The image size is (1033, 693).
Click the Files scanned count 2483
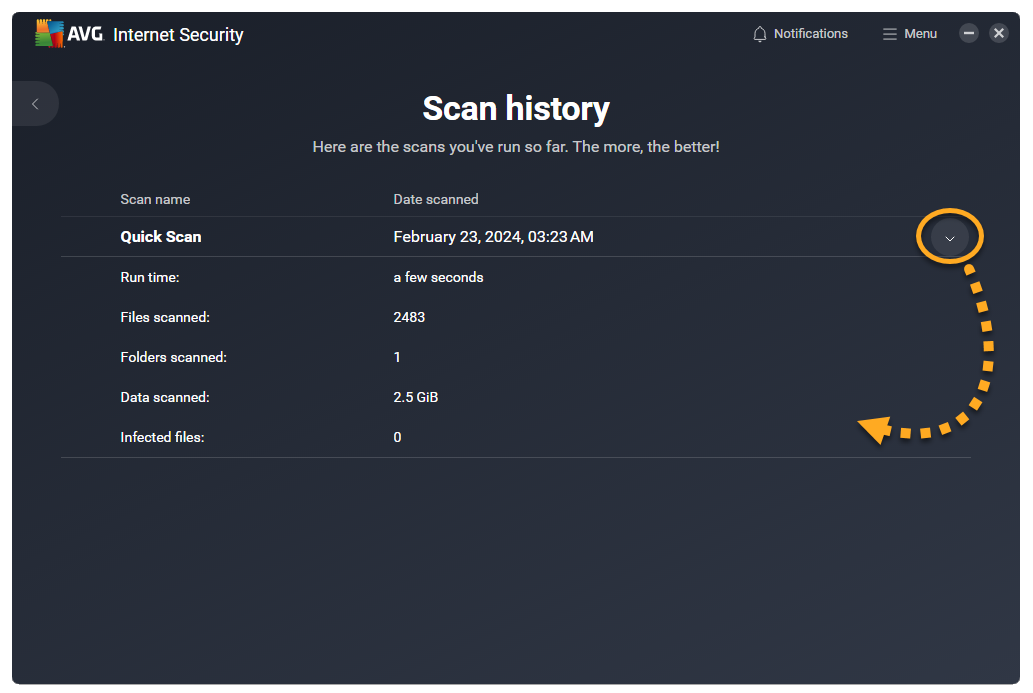[x=409, y=317]
